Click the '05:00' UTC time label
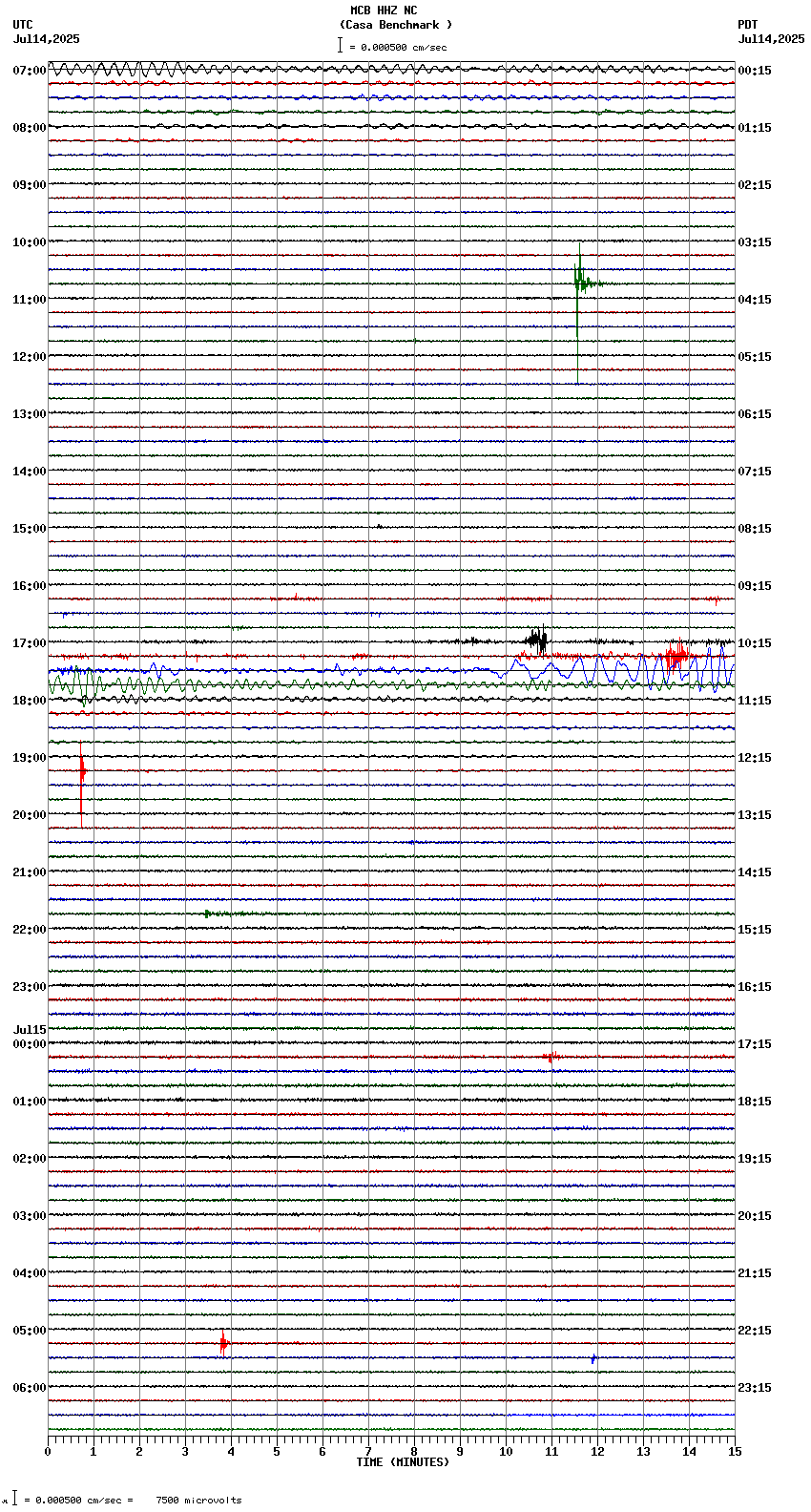The height and width of the screenshot is (1512, 811). point(30,1331)
